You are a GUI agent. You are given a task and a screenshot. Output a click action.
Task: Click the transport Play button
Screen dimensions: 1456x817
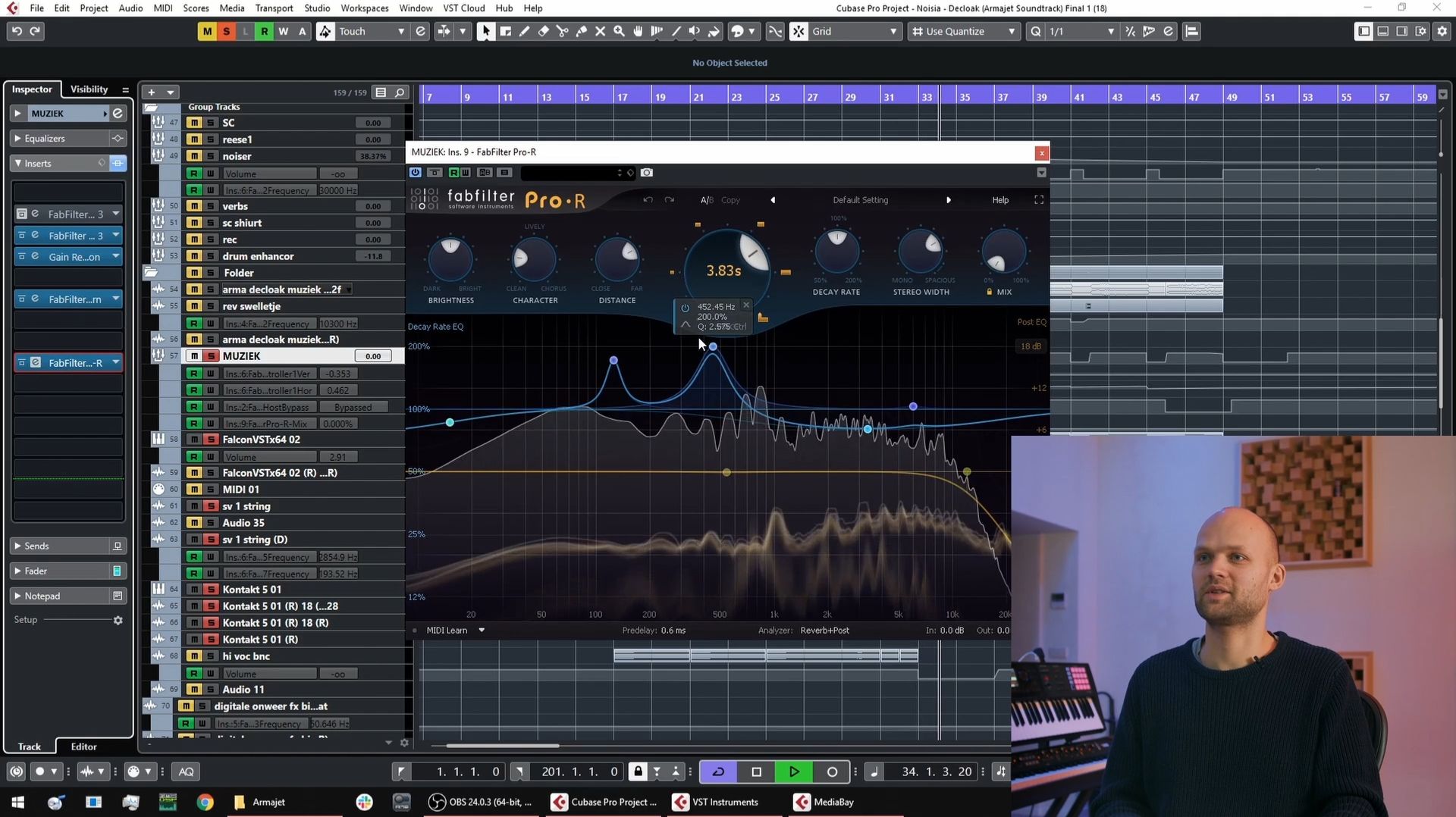(x=794, y=772)
